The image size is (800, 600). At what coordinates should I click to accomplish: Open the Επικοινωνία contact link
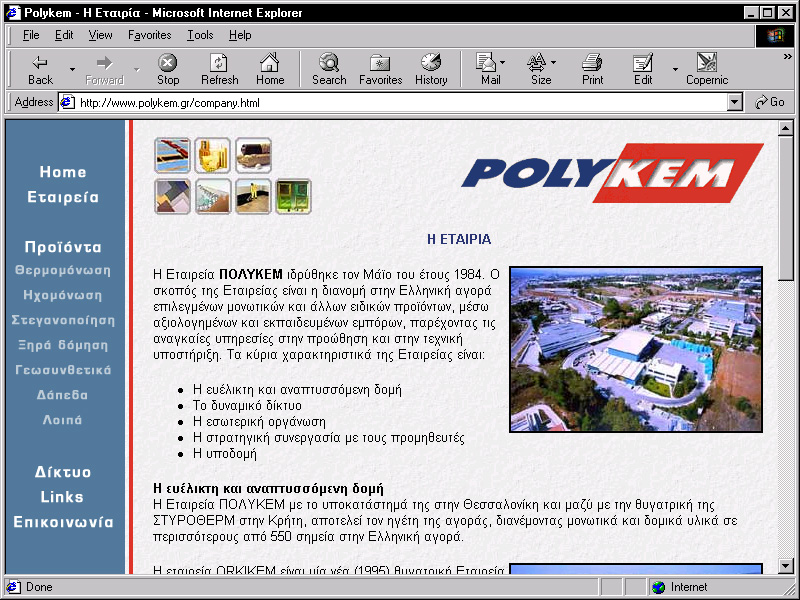pos(63,522)
